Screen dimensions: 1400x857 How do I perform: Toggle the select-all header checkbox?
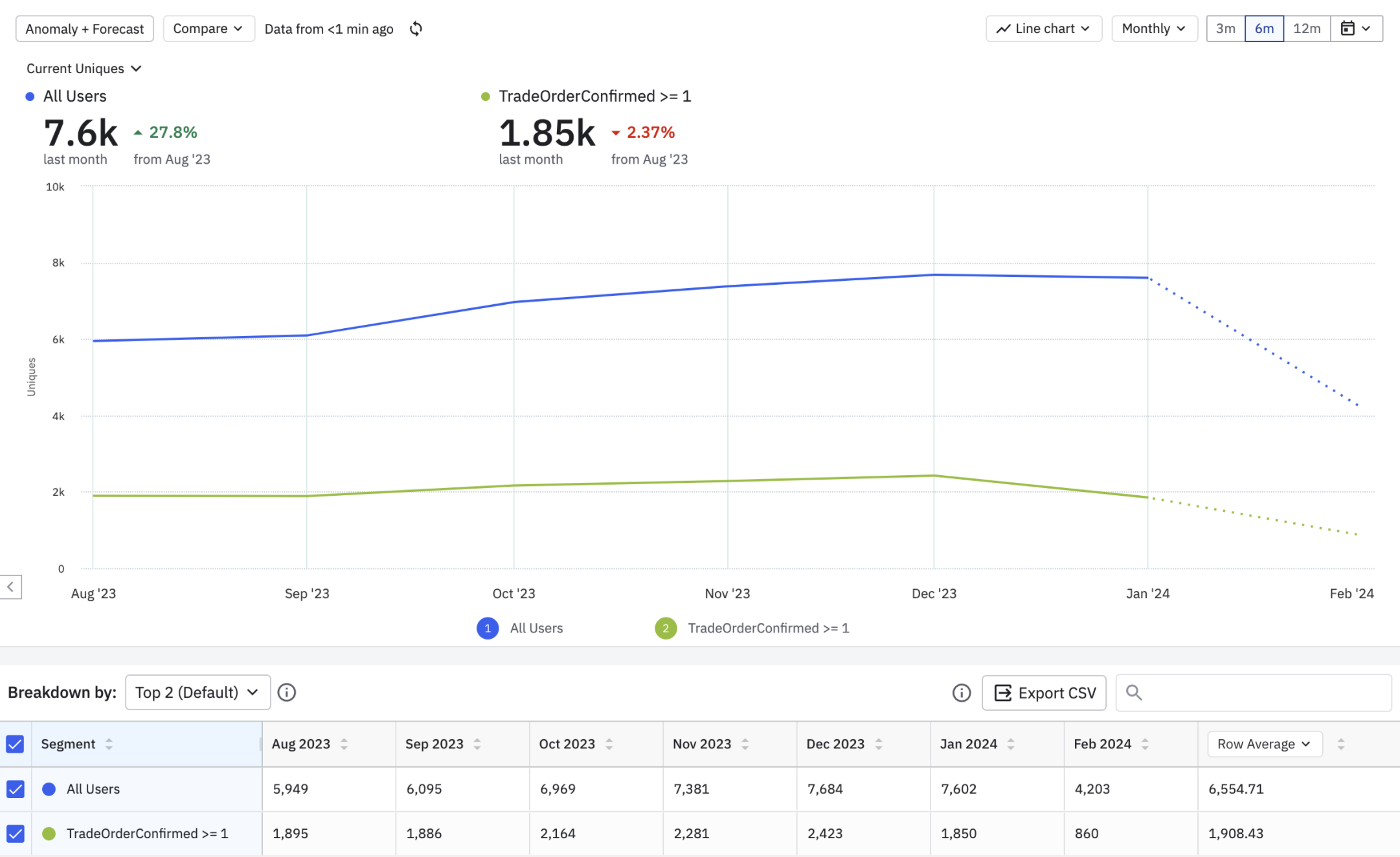(15, 744)
